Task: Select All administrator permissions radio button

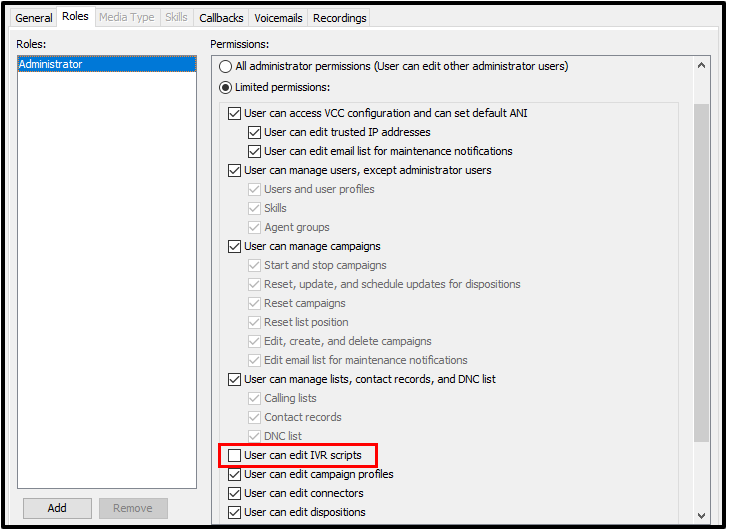Action: point(226,67)
